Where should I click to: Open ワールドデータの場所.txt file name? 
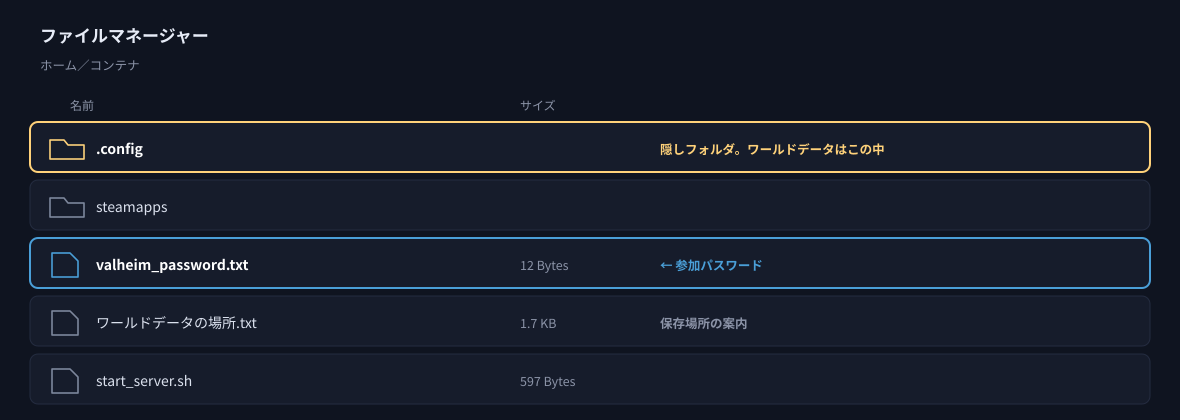[x=177, y=323]
